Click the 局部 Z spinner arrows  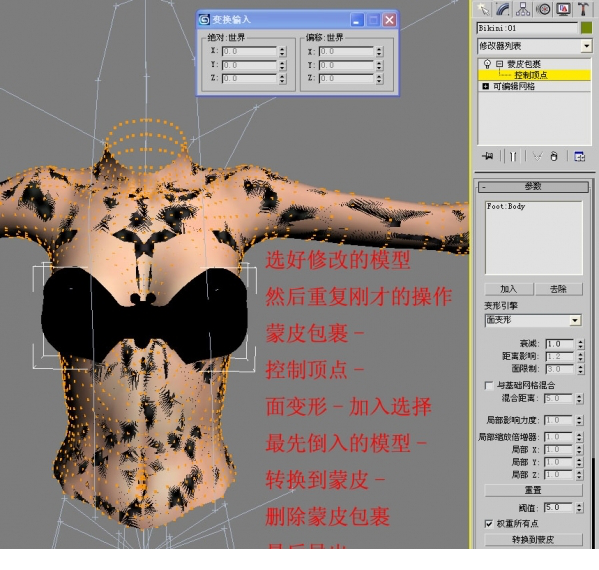(x=580, y=474)
